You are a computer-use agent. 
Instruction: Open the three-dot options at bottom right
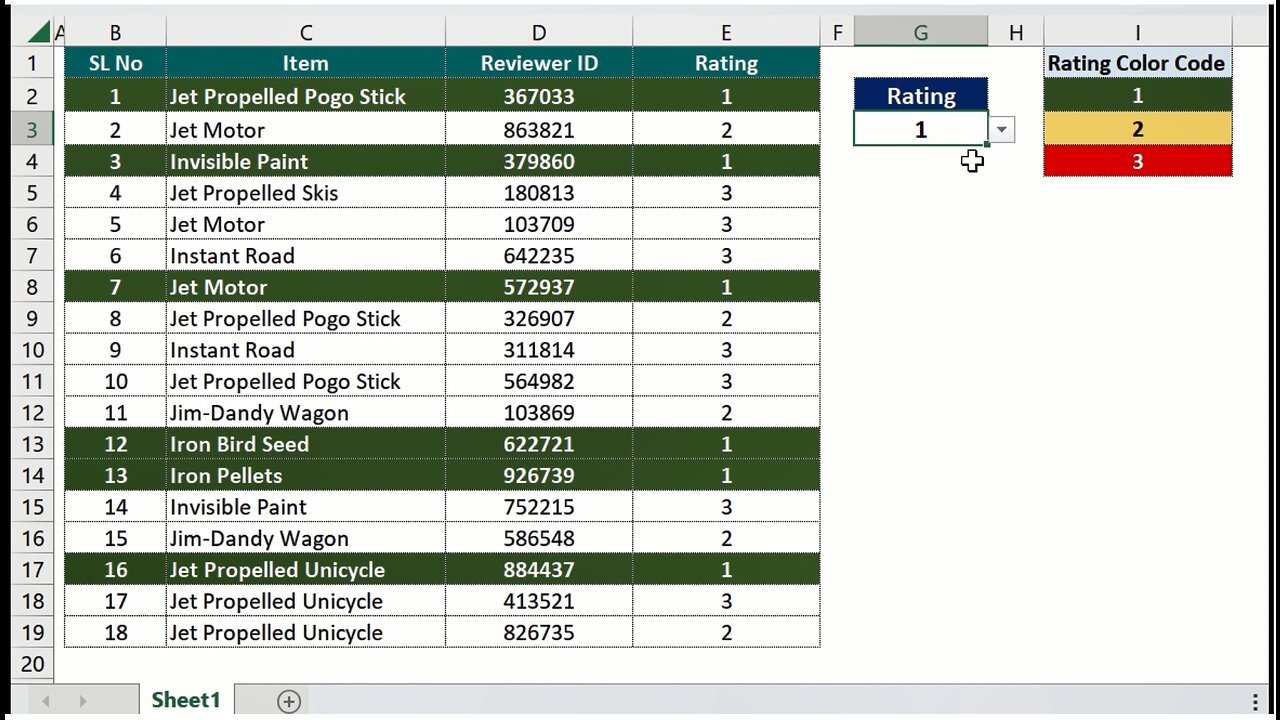pyautogui.click(x=1255, y=702)
